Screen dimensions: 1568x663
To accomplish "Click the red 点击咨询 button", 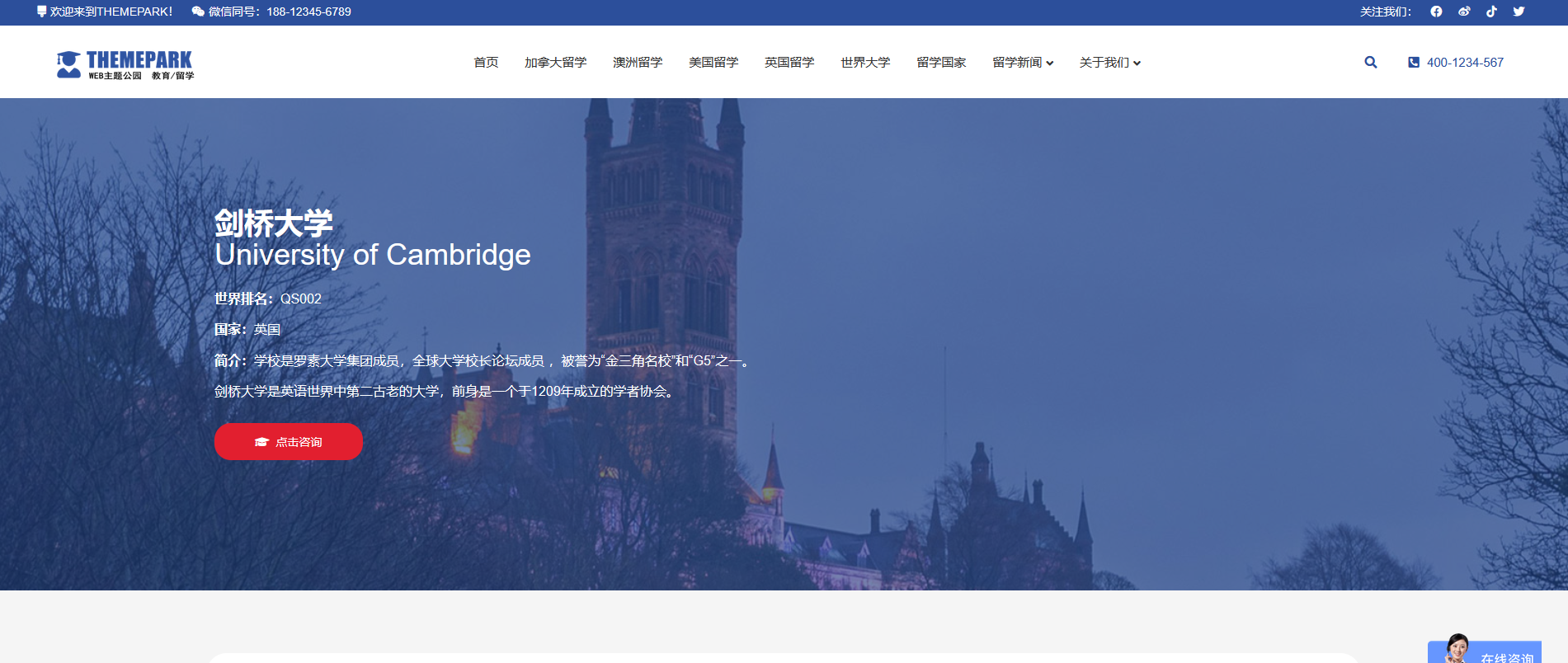I will (x=289, y=442).
